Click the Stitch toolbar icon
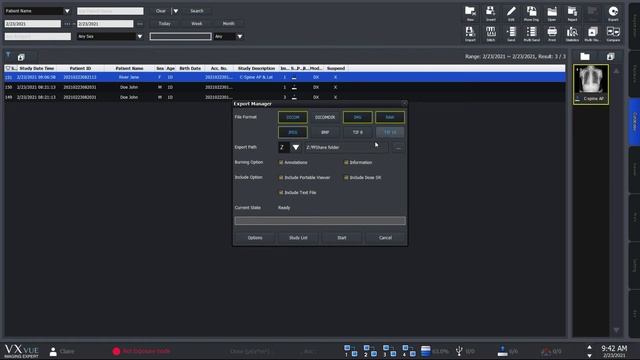640x360 pixels. (491, 33)
